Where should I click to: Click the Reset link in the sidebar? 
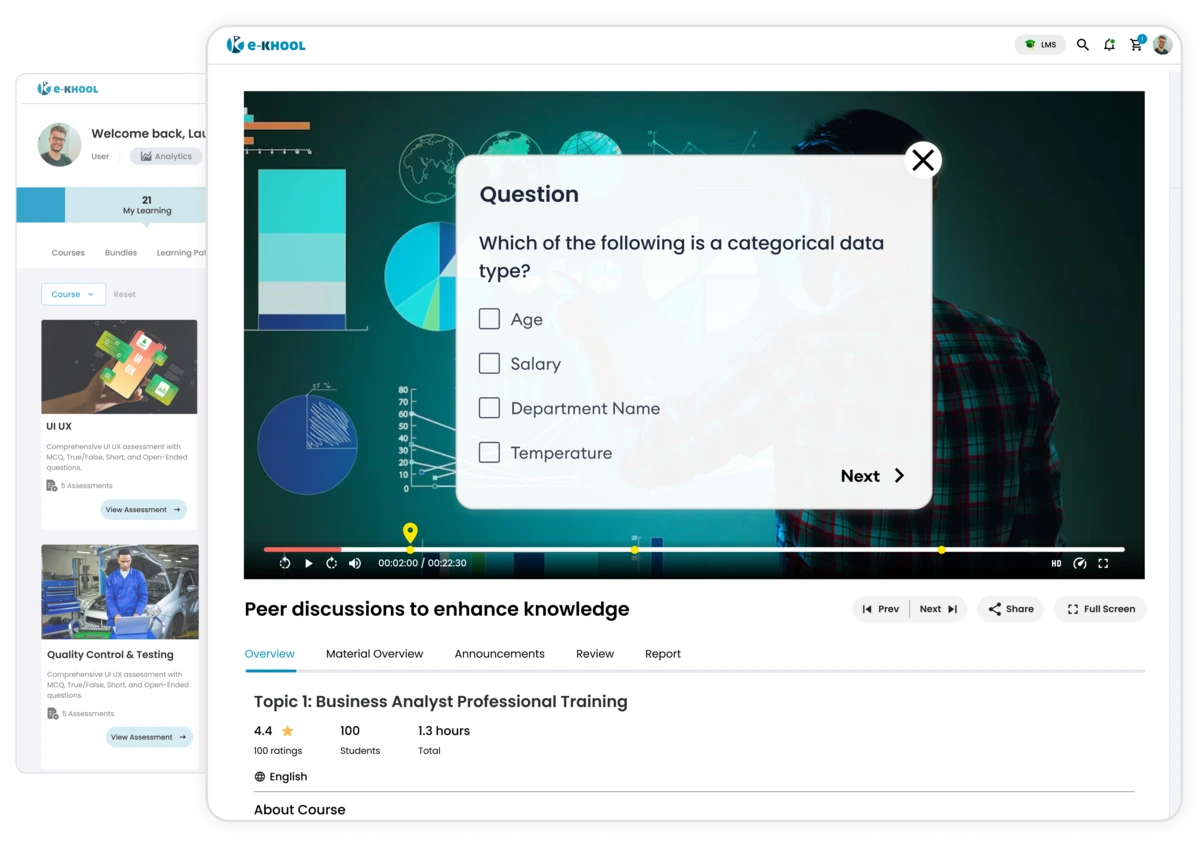(125, 294)
